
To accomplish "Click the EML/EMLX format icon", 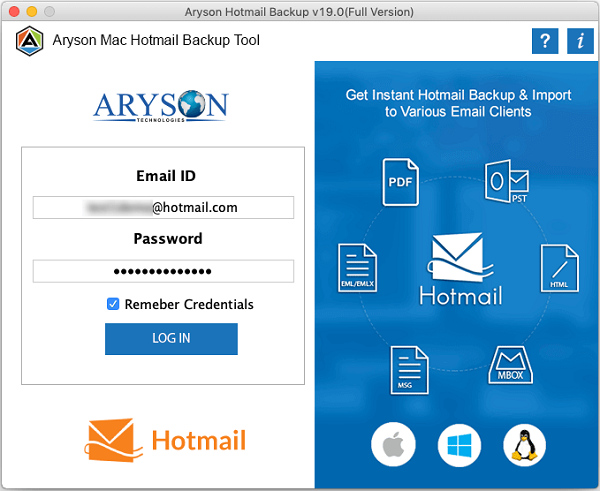I will (x=357, y=268).
